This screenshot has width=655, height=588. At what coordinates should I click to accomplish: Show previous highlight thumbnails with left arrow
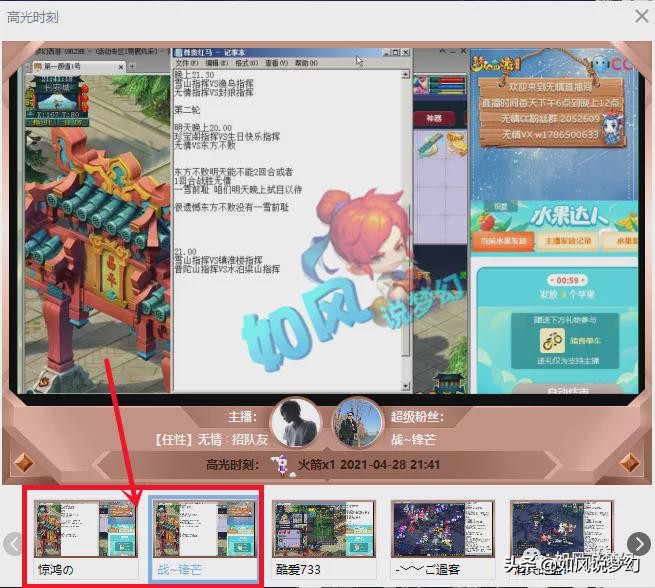(13, 544)
